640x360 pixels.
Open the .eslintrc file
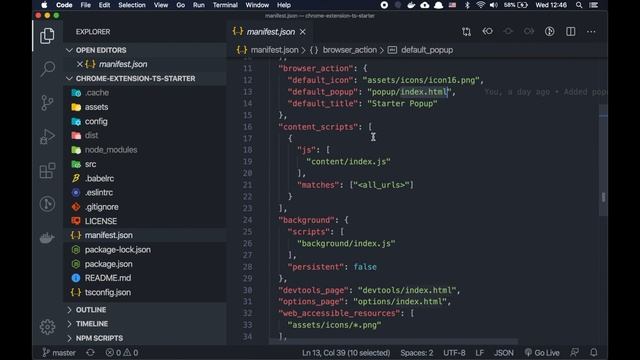[x=145, y=192]
